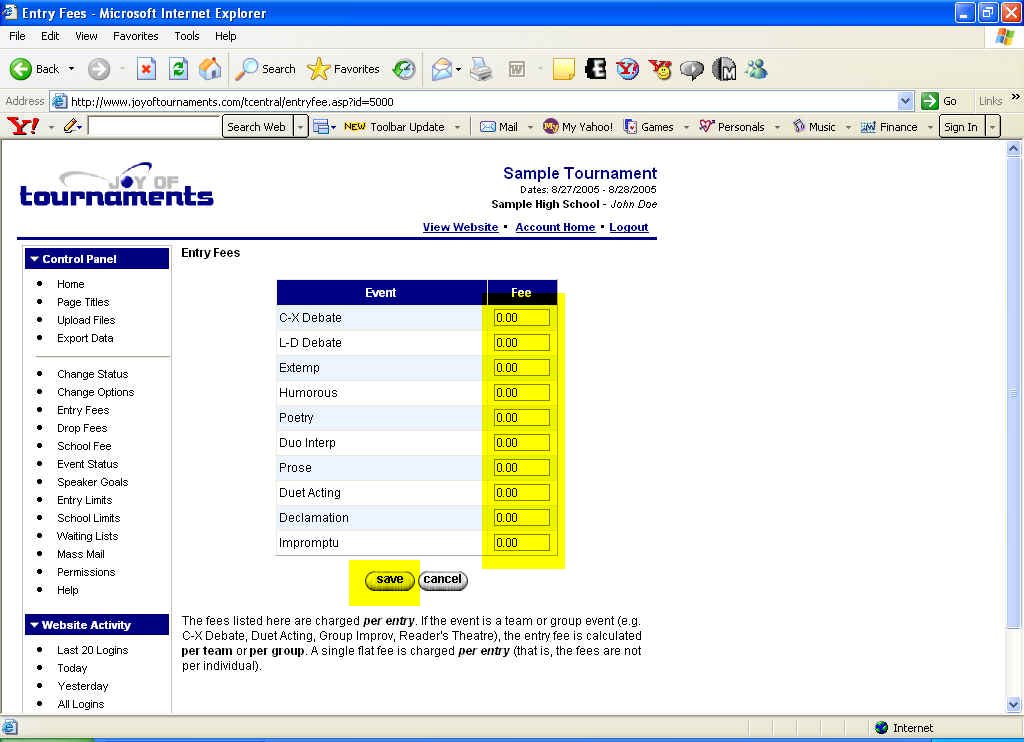
Task: Refresh the page with the Refresh icon
Action: click(x=178, y=69)
